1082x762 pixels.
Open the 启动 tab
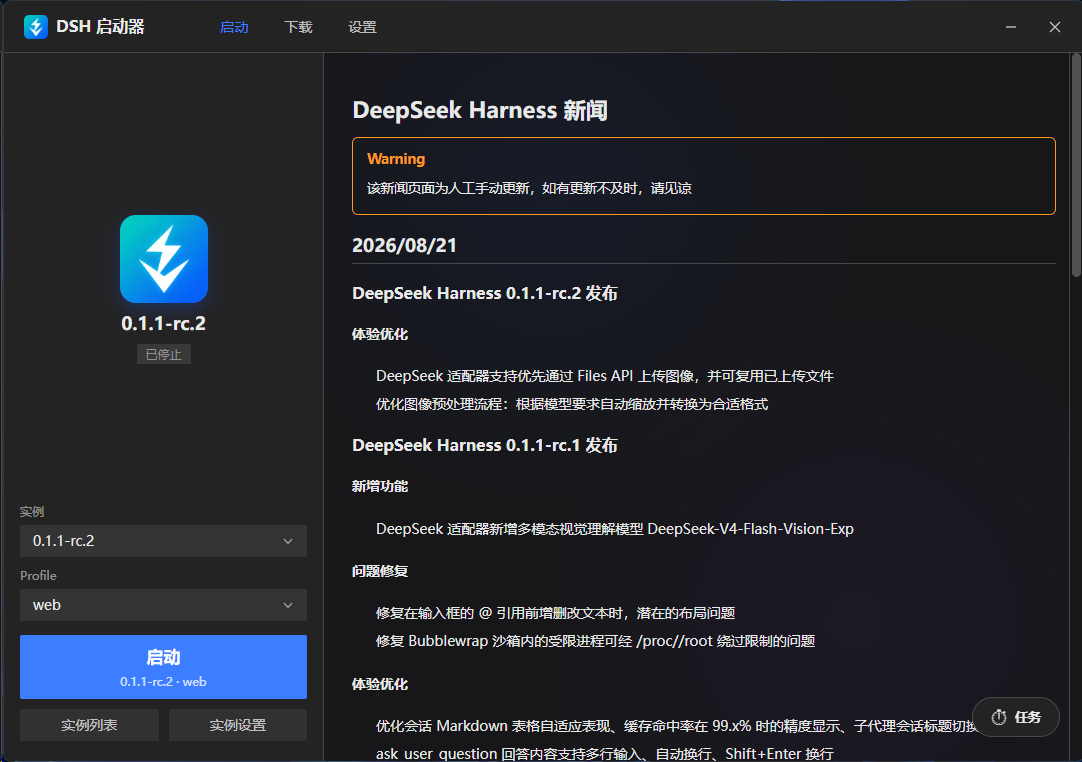[x=234, y=27]
